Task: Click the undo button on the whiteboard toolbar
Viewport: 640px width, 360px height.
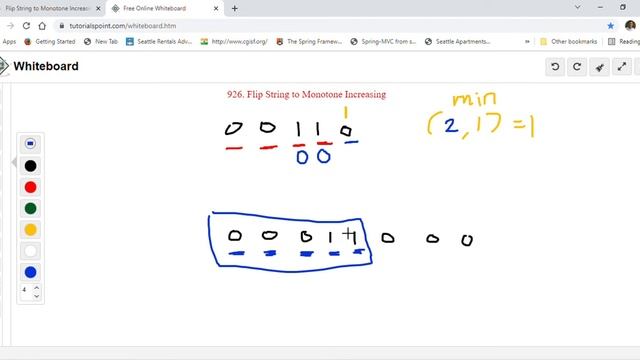Action: pyautogui.click(x=555, y=67)
